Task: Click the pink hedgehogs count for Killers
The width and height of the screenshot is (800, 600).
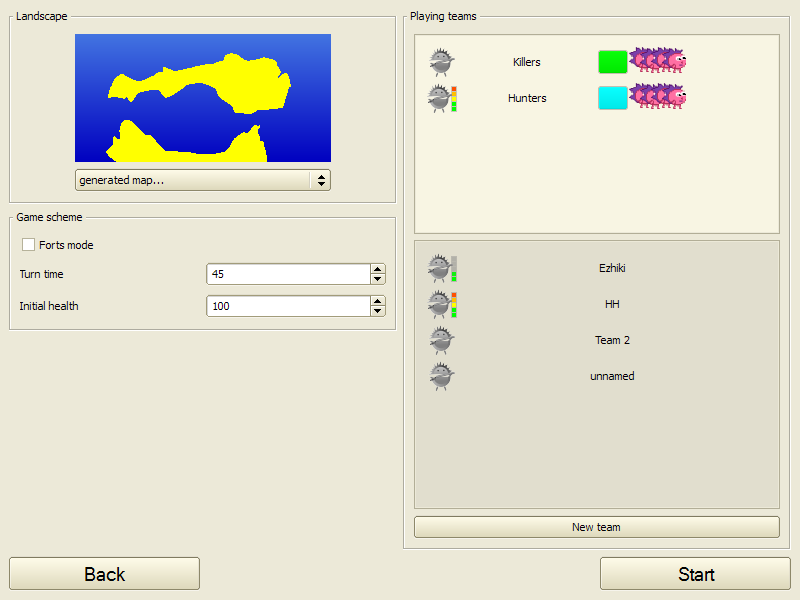Action: [658, 60]
